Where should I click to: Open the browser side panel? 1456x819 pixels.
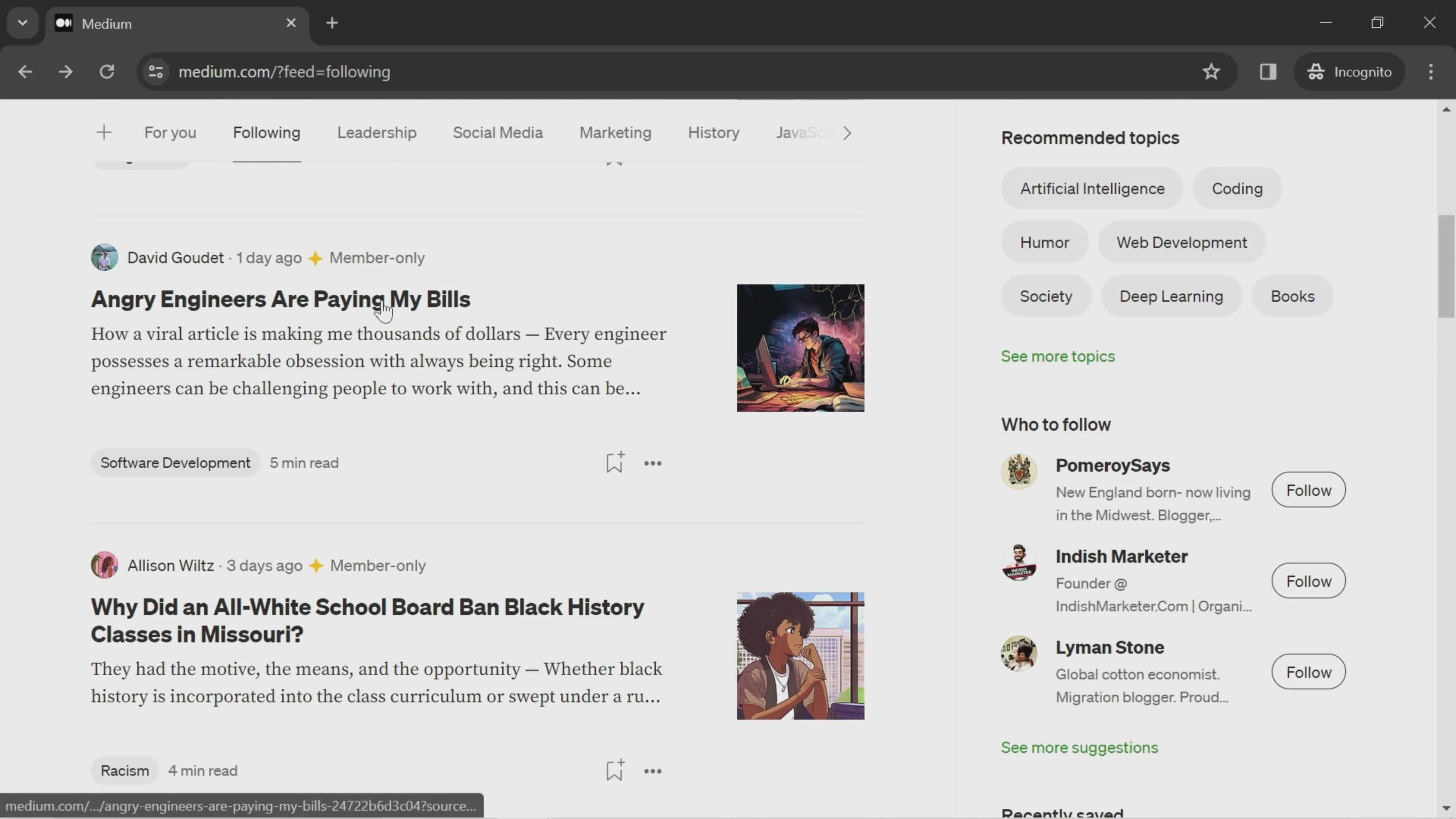click(x=1268, y=72)
